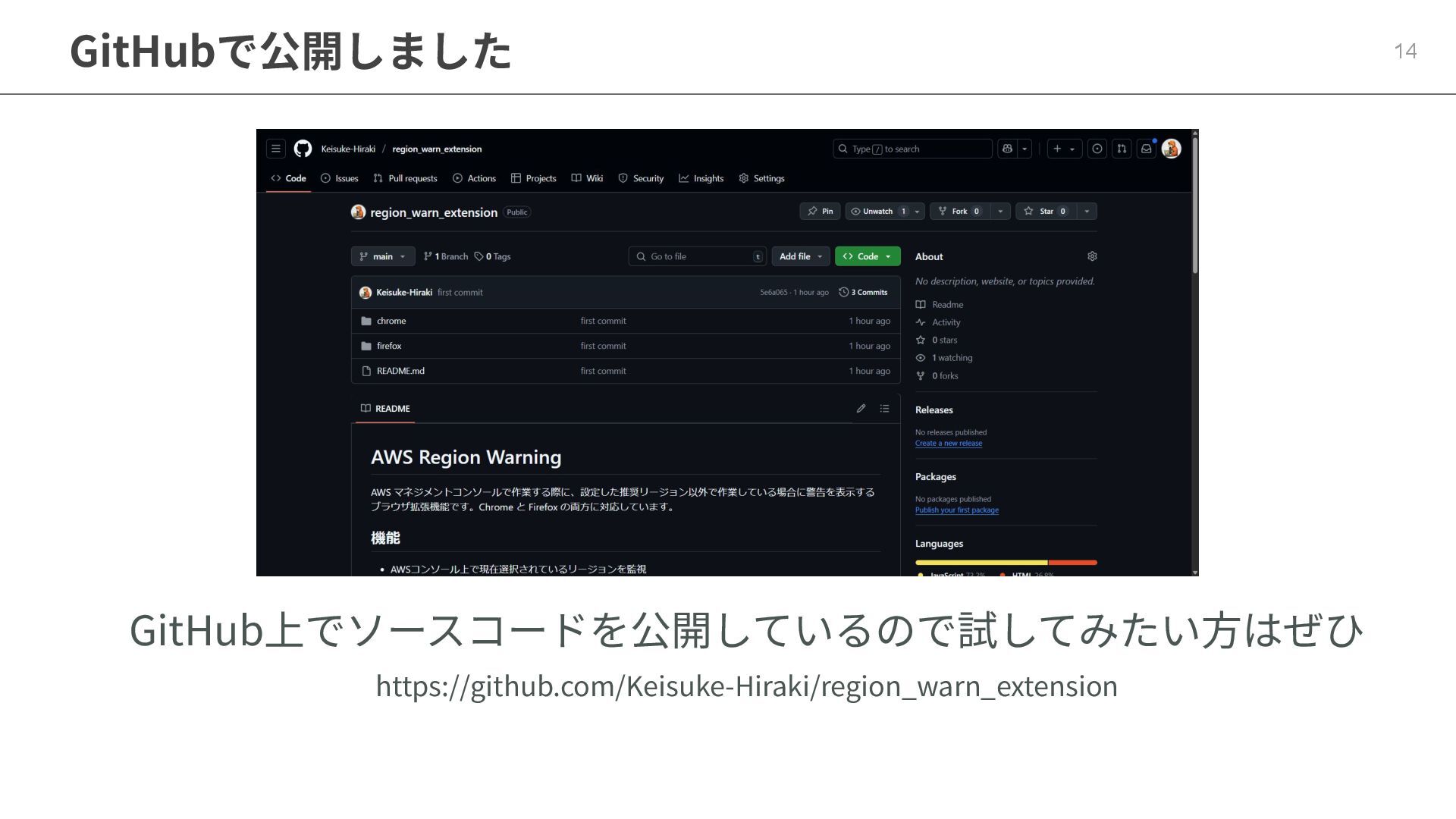Open the issues circle icon in header
1456x819 pixels.
click(x=1097, y=149)
